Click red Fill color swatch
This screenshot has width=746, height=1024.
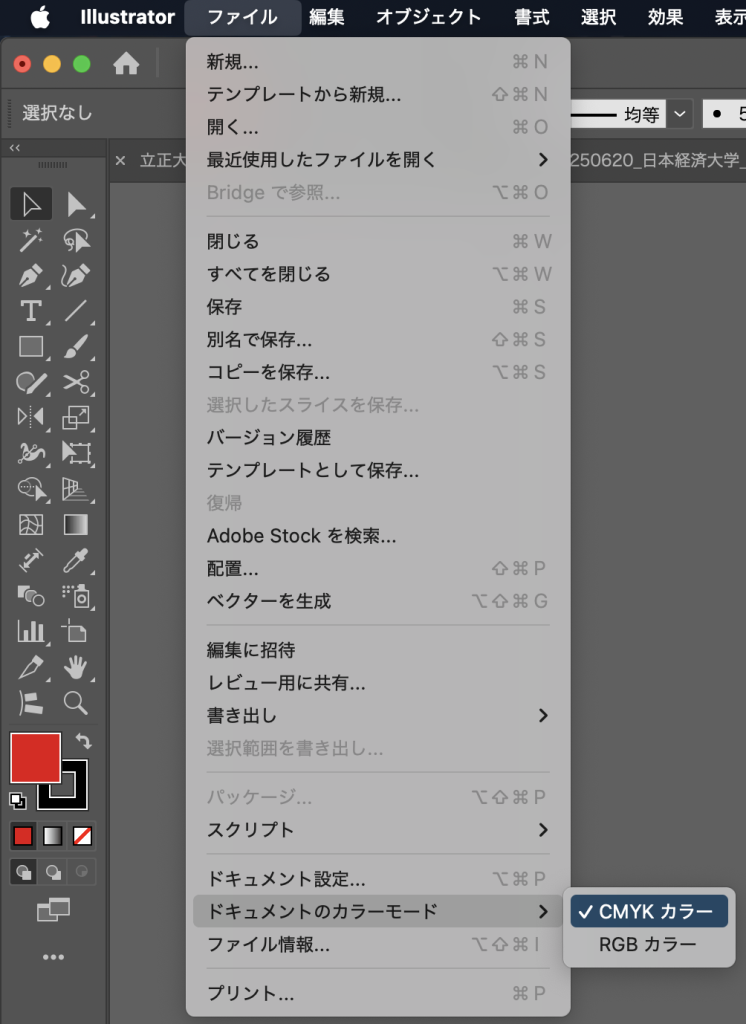[35, 758]
